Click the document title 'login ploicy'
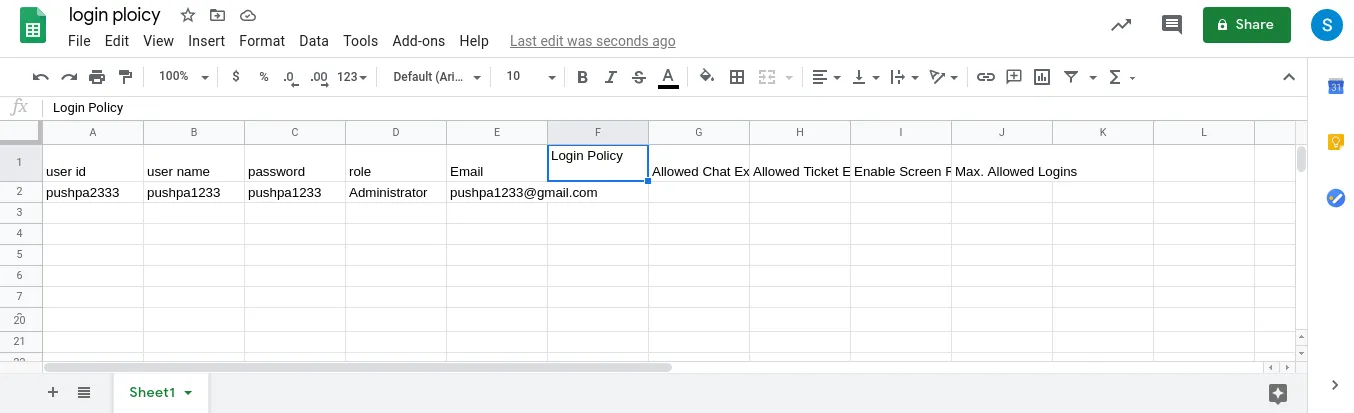Image resolution: width=1354 pixels, height=413 pixels. click(114, 15)
